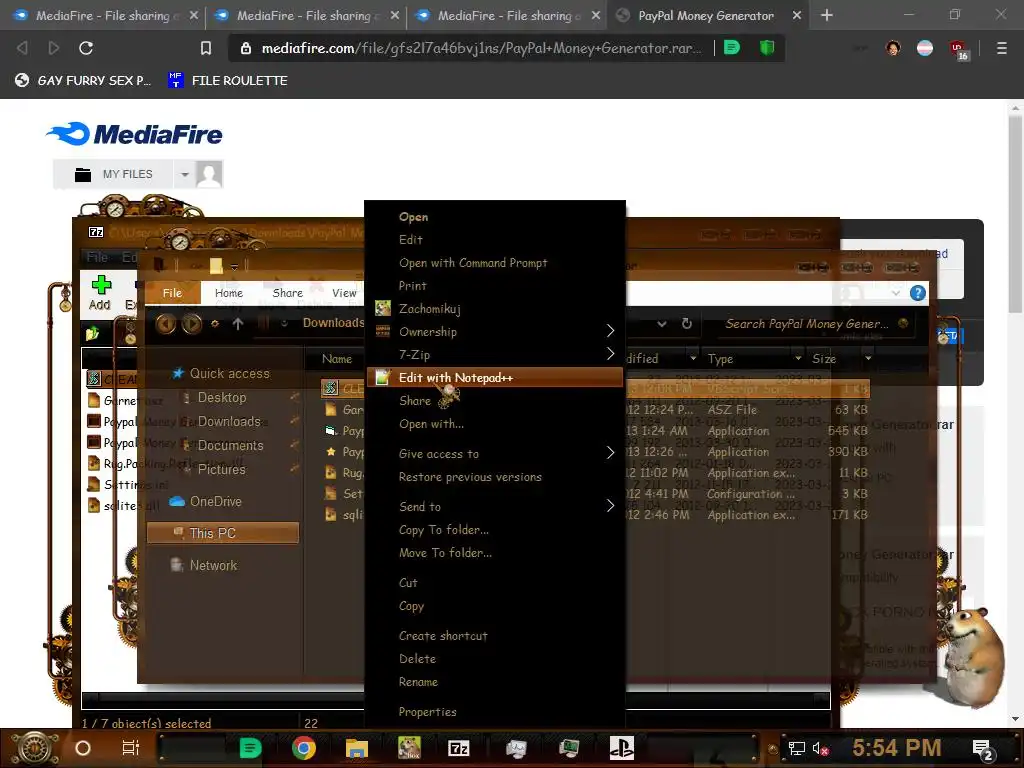This screenshot has height=768, width=1024.
Task: Open the Size column dropdown arrow
Action: [x=868, y=359]
